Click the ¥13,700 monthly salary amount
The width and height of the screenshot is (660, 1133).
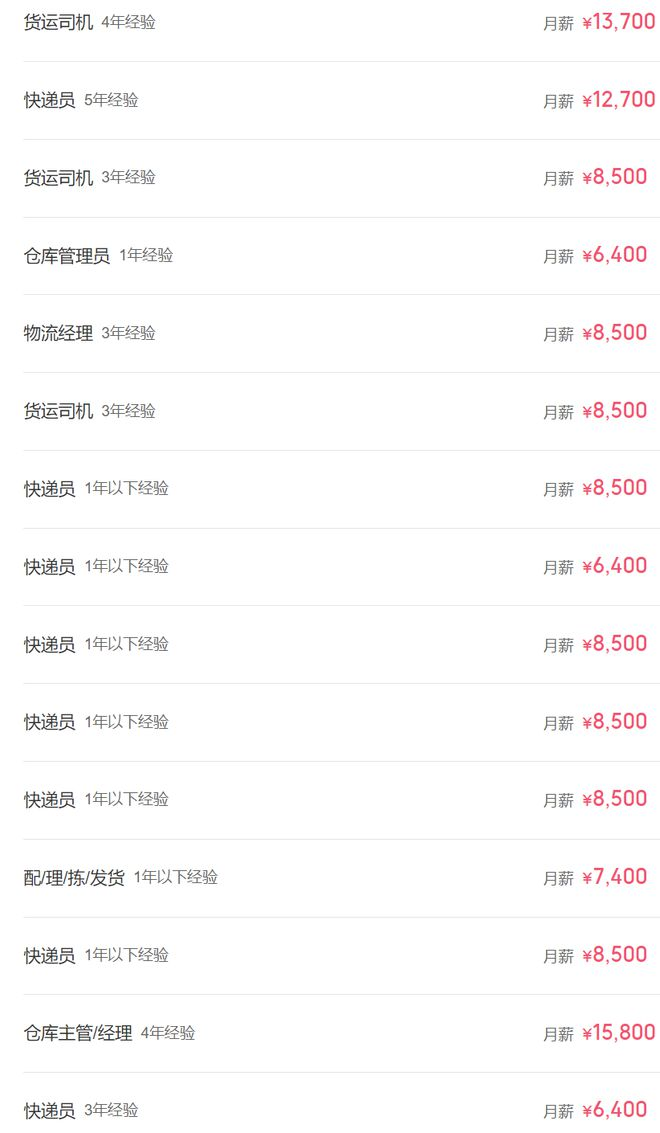(618, 22)
